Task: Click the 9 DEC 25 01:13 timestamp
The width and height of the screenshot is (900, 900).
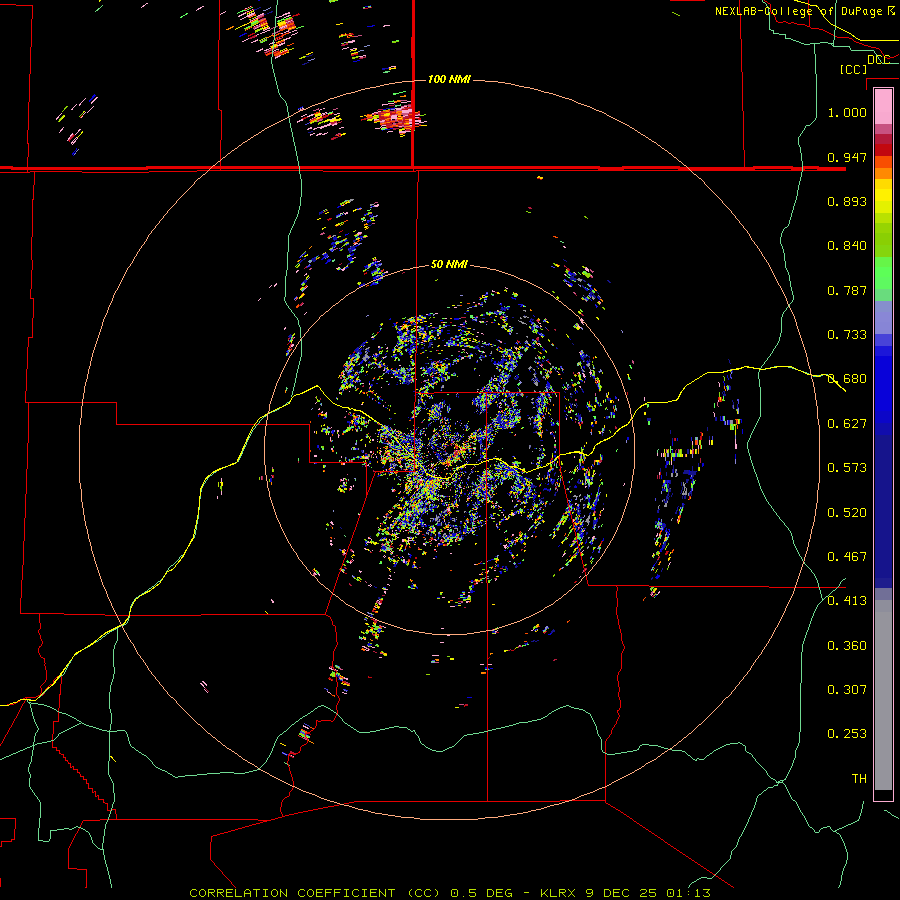Action: [x=647, y=893]
